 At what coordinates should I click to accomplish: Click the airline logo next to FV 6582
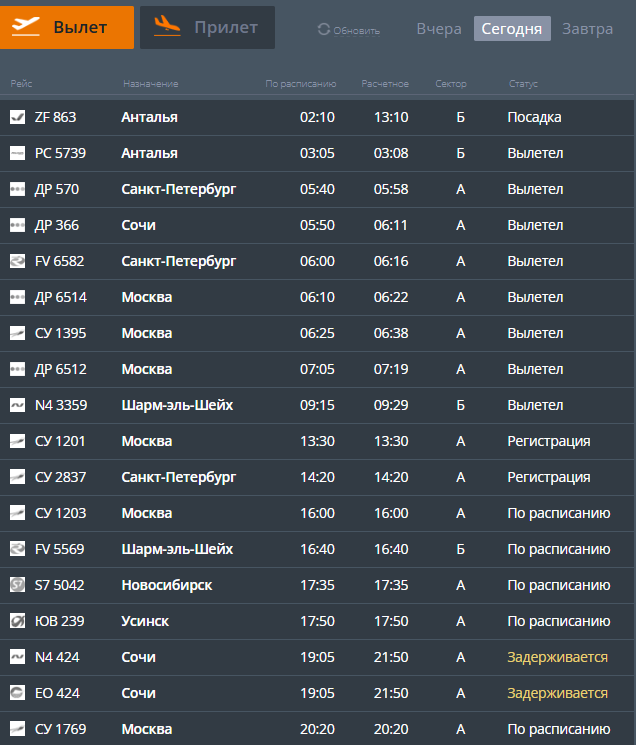(x=17, y=261)
